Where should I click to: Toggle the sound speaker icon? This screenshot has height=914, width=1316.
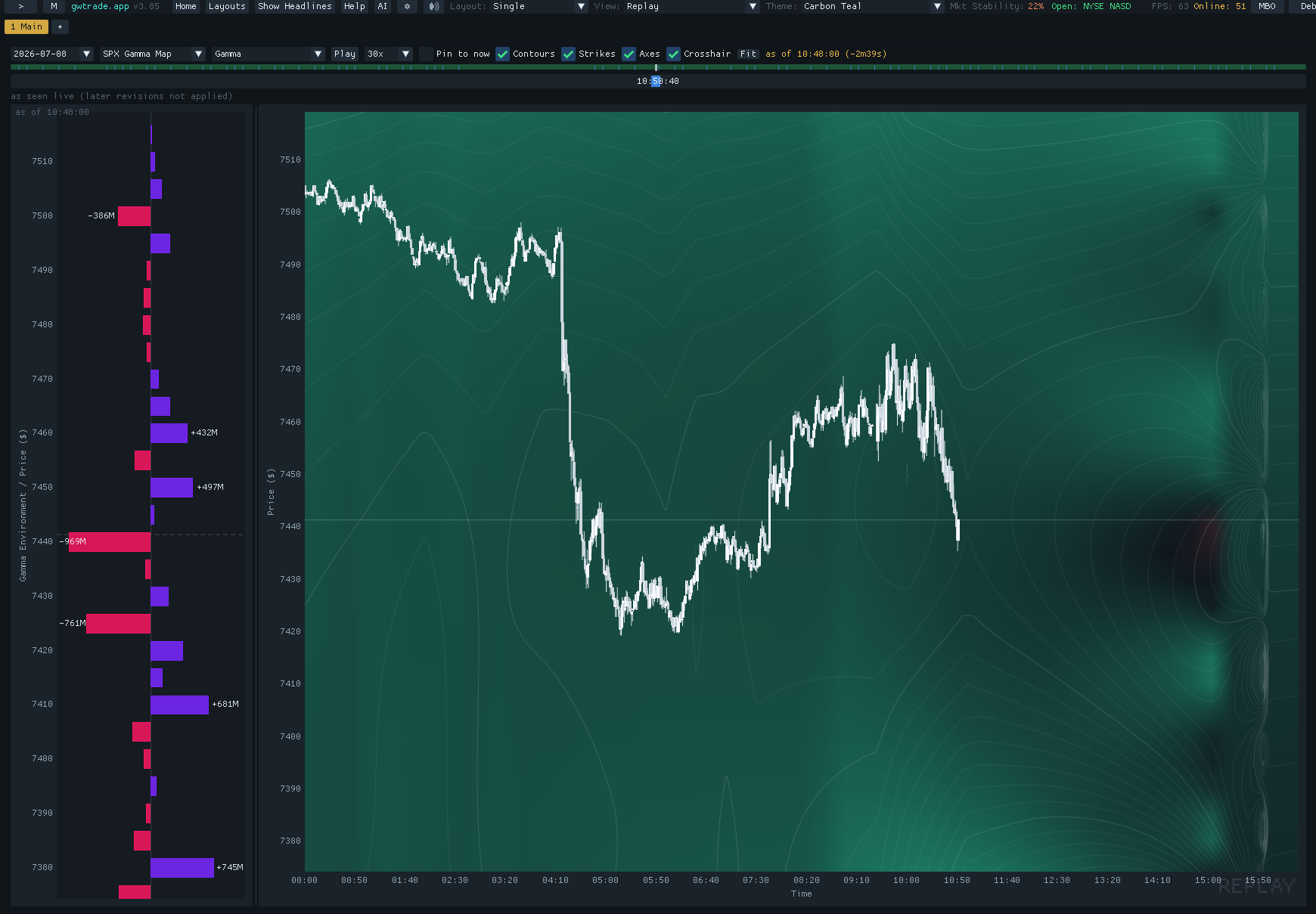(433, 6)
